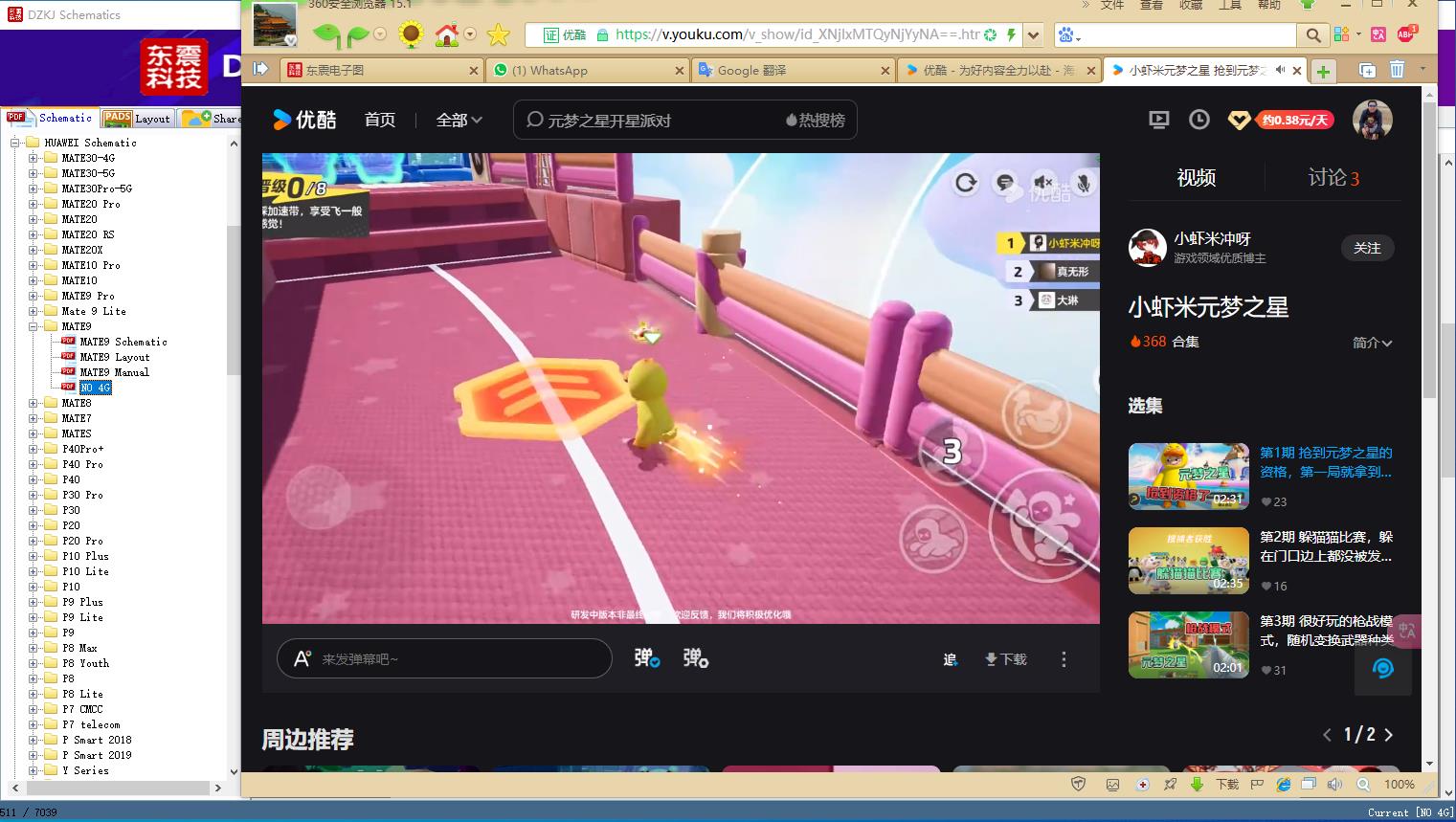The image size is (1456, 822).
Task: Click the magnifier search button in browser
Action: [1312, 35]
